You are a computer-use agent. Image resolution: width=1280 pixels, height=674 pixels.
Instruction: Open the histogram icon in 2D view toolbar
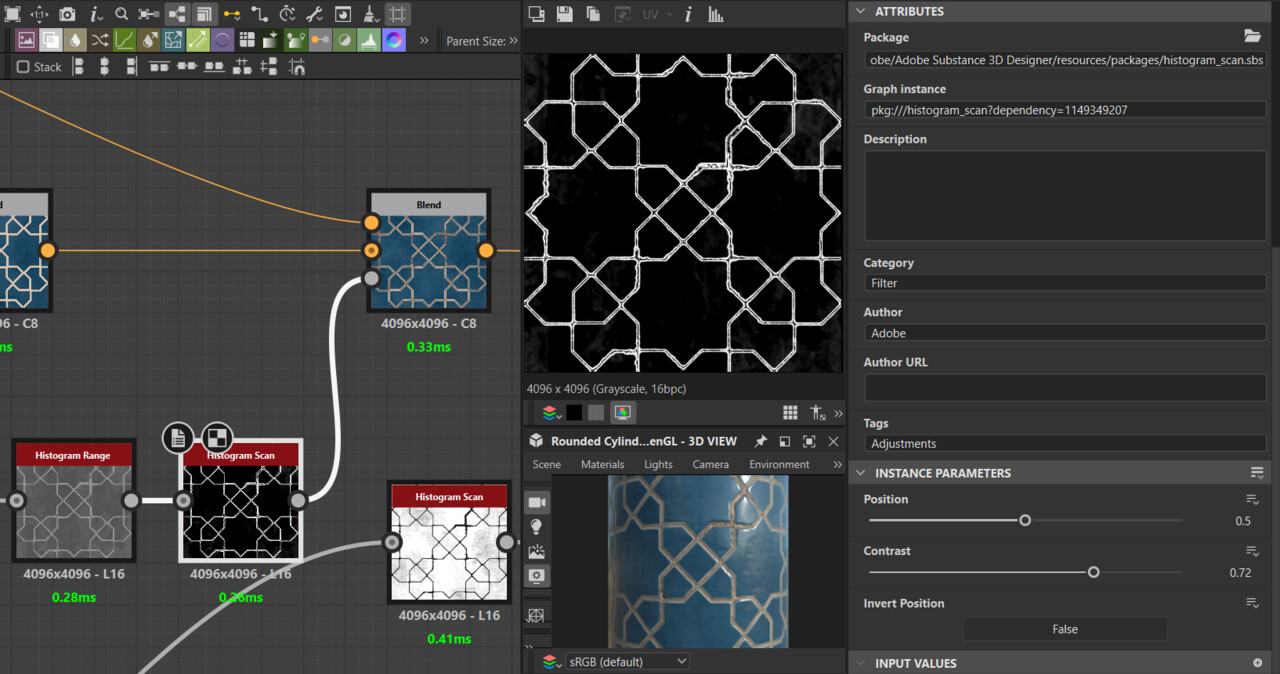(716, 14)
